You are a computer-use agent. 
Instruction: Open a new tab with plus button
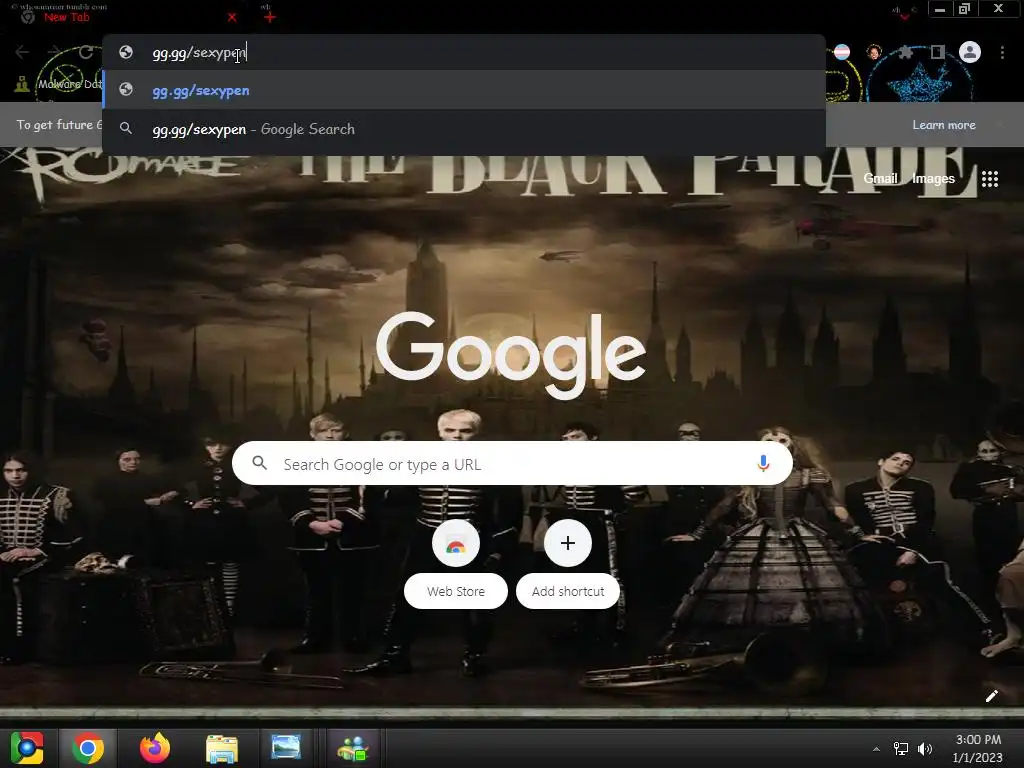270,18
